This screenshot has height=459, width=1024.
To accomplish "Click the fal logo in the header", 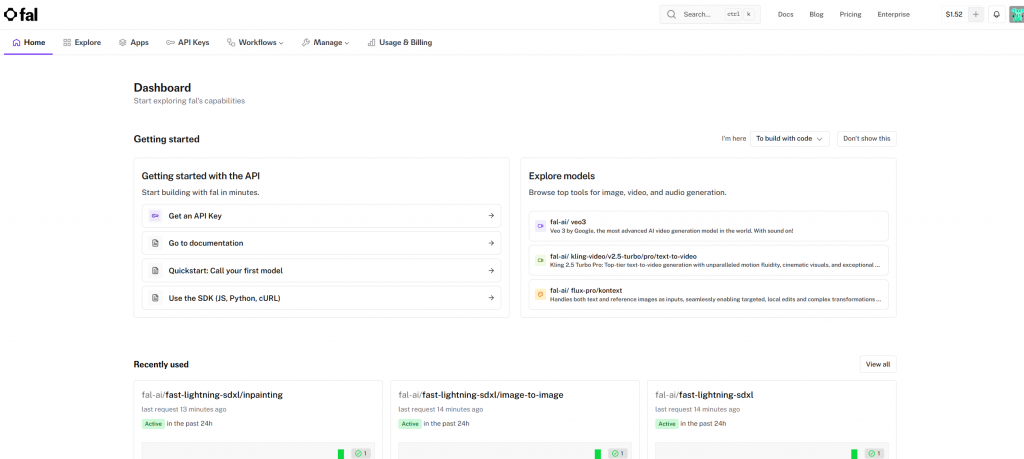I will [x=23, y=14].
